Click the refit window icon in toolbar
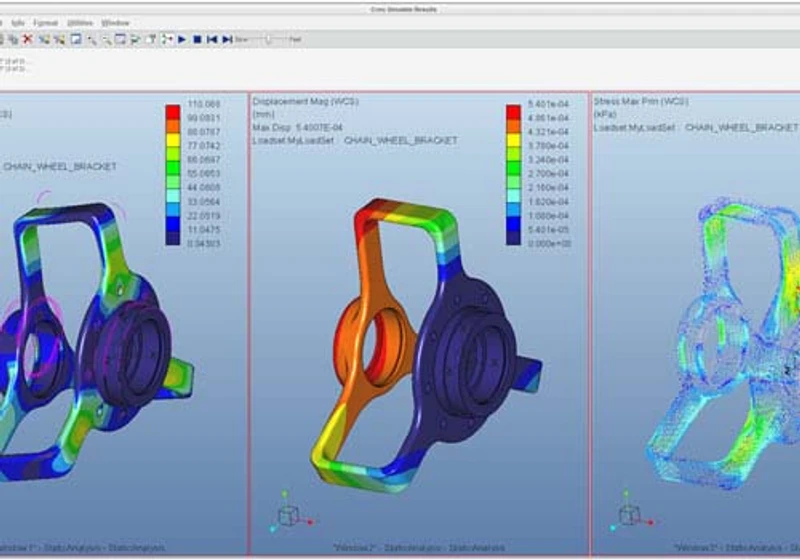The image size is (800, 560). point(120,39)
